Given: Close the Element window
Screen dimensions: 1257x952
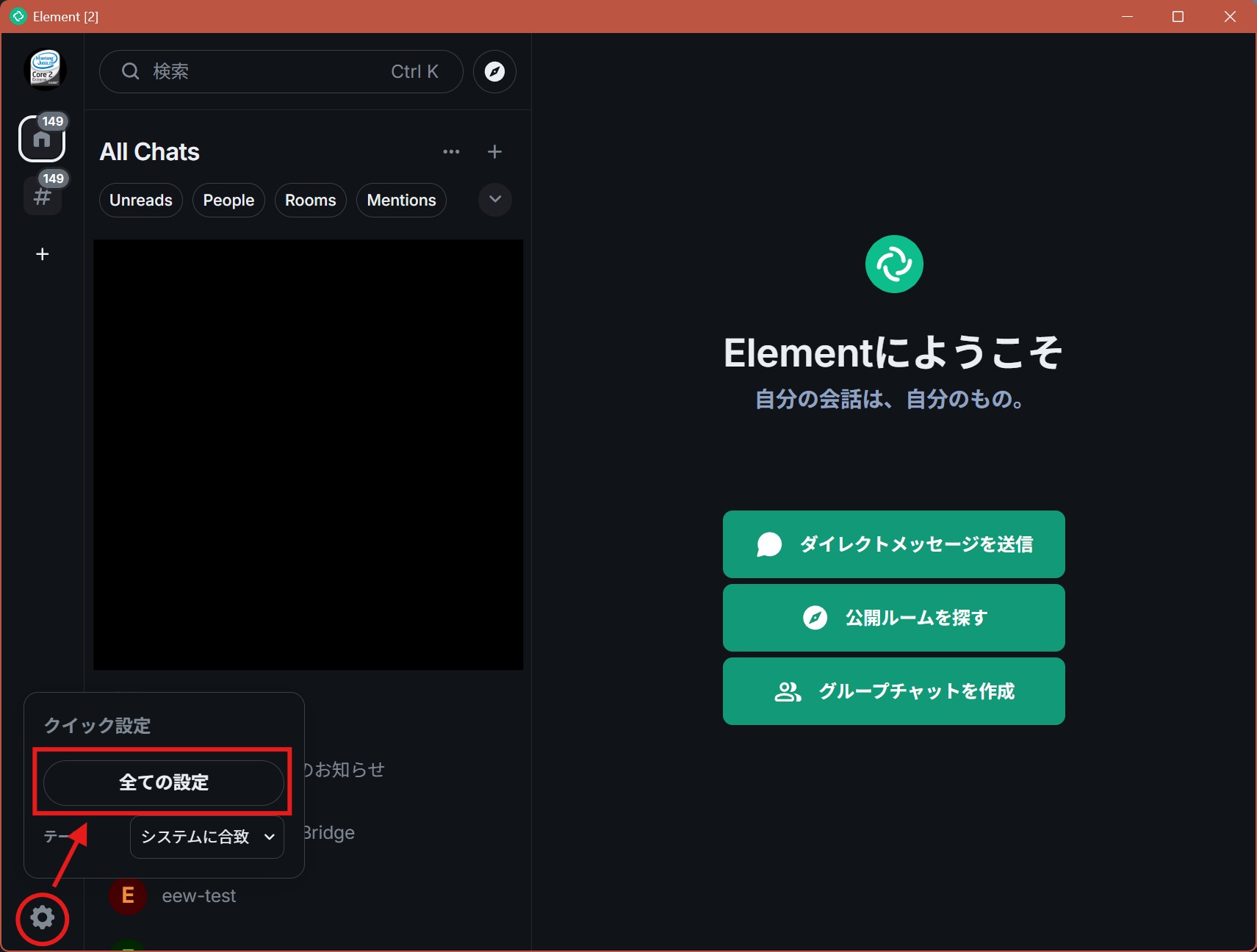Looking at the screenshot, I should pos(1230,16).
